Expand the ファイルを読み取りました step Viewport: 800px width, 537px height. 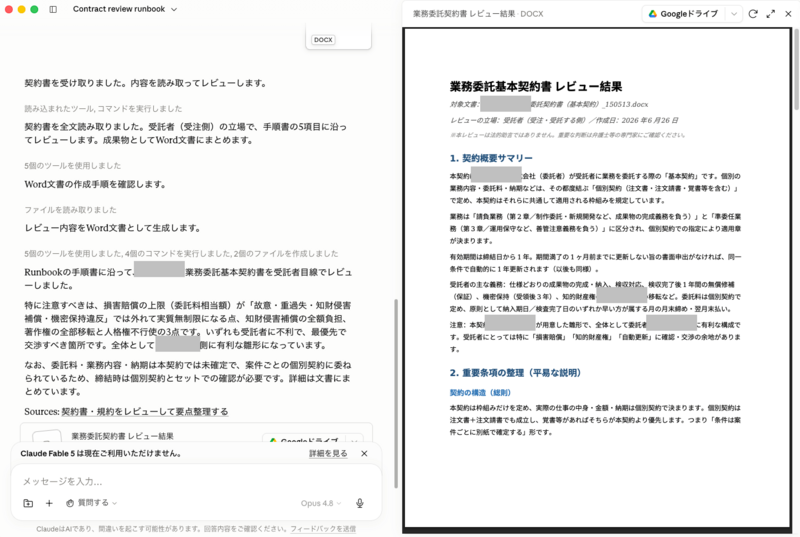tap(70, 210)
